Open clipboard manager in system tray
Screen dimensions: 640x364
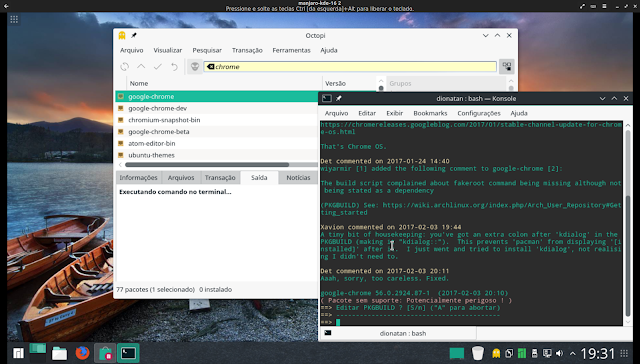[509, 353]
